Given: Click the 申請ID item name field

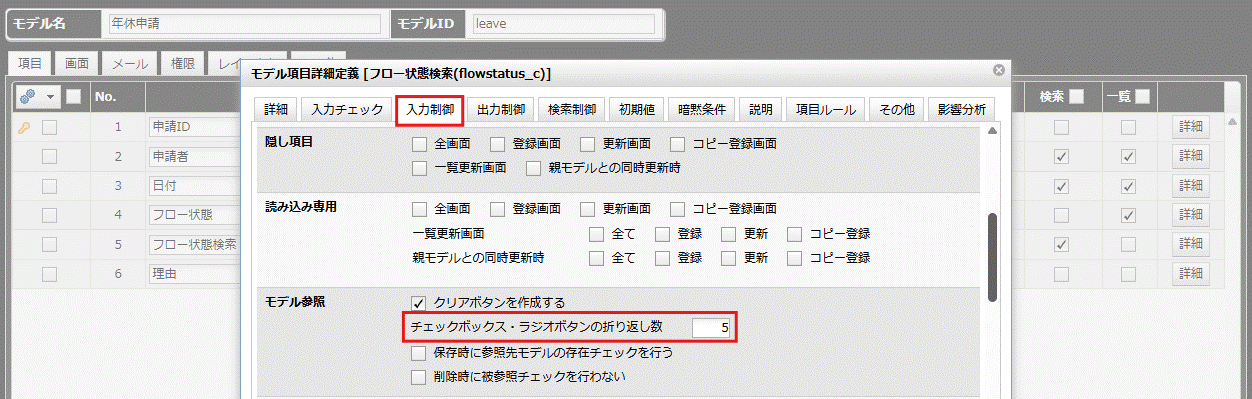Looking at the screenshot, I should 195,128.
